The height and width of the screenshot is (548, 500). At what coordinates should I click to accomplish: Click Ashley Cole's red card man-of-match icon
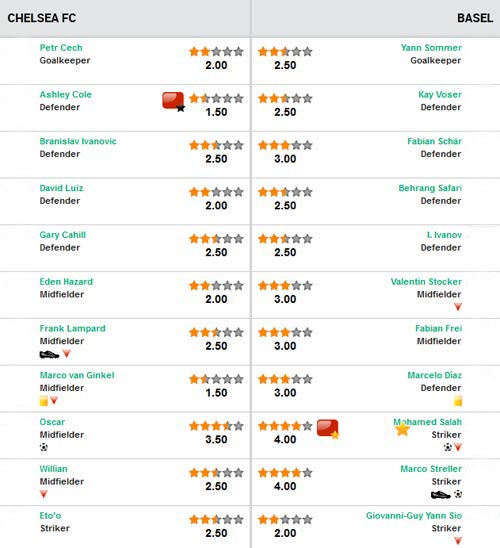pyautogui.click(x=173, y=101)
